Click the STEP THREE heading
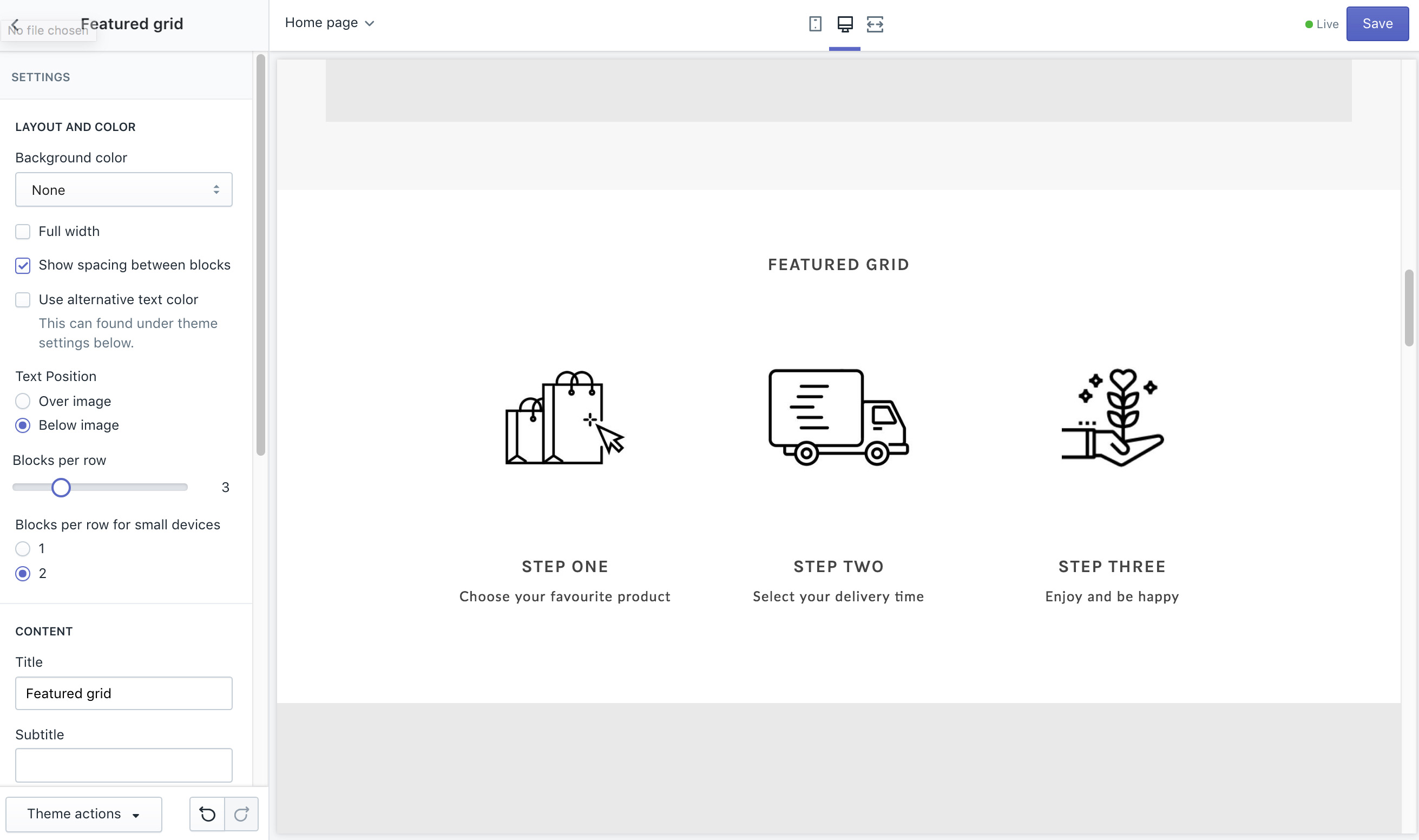The image size is (1419, 840). click(x=1112, y=567)
